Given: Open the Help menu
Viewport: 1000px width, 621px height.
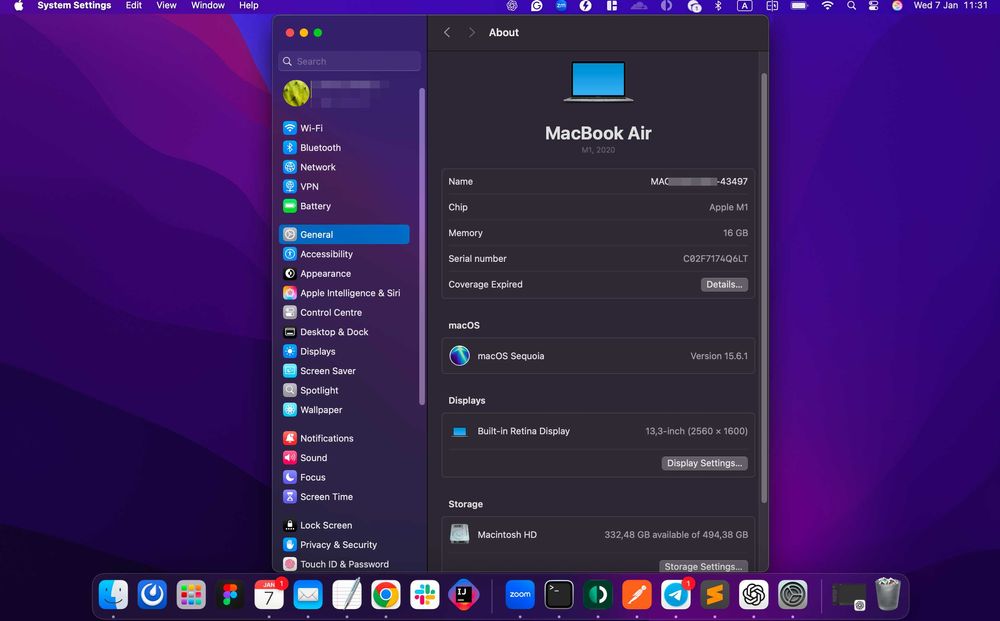Looking at the screenshot, I should 249,6.
